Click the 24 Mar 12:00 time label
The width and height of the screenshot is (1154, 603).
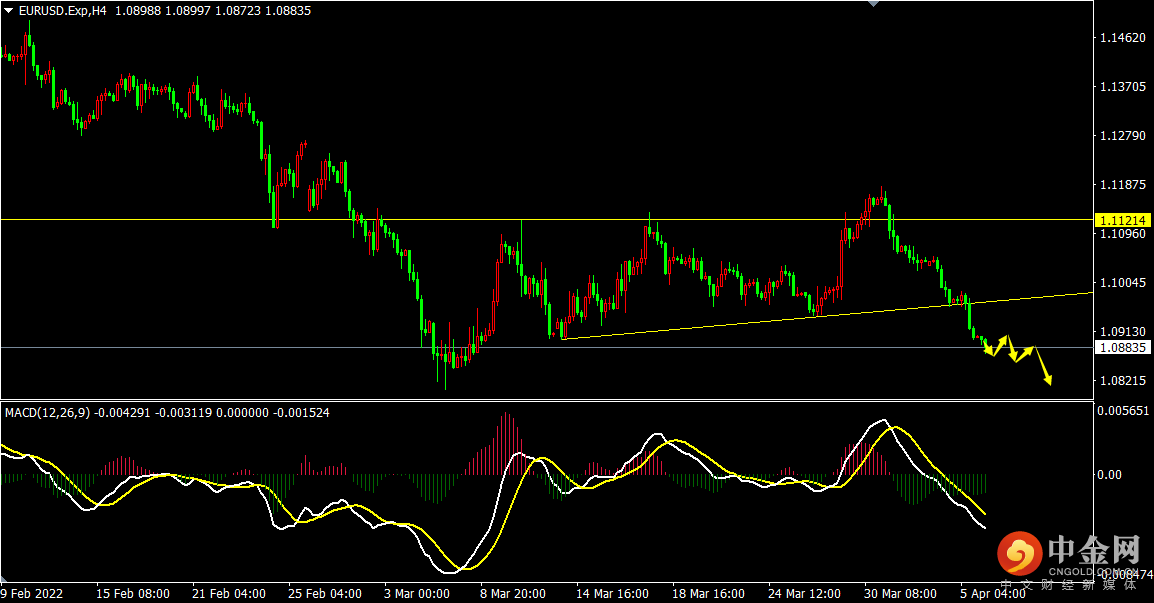(804, 593)
